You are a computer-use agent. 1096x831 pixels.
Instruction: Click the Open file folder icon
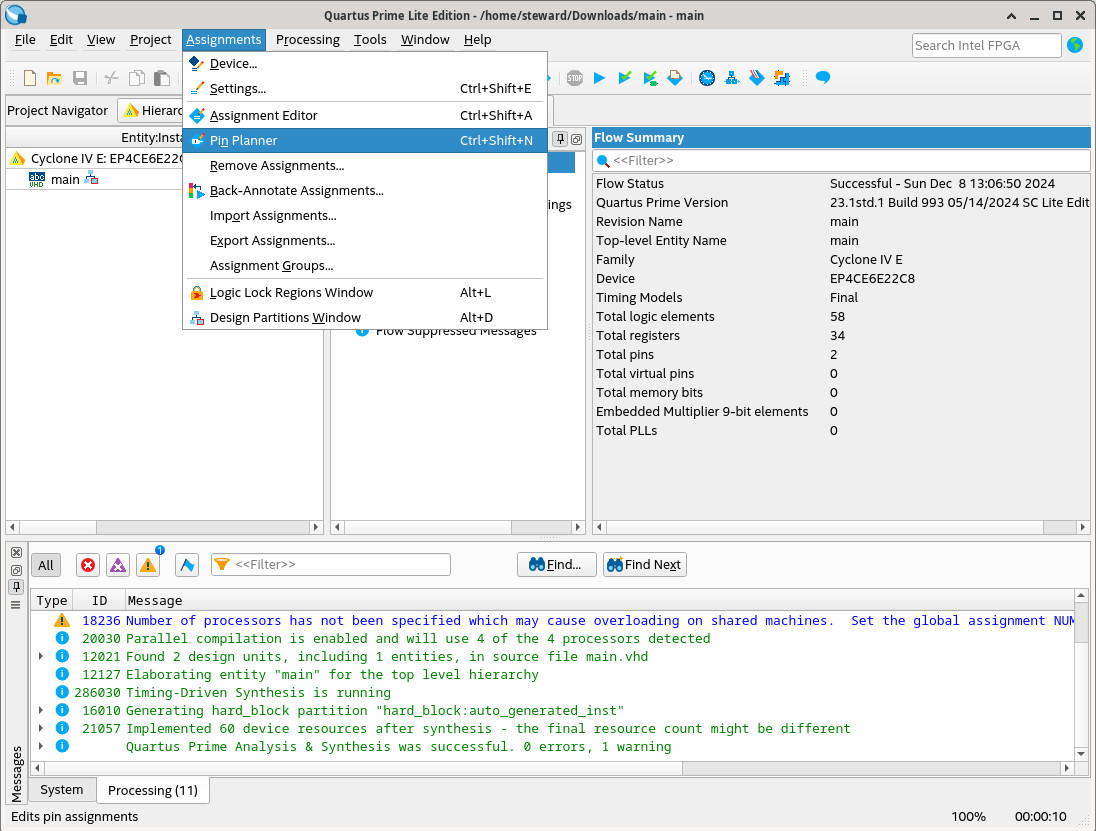pyautogui.click(x=55, y=78)
